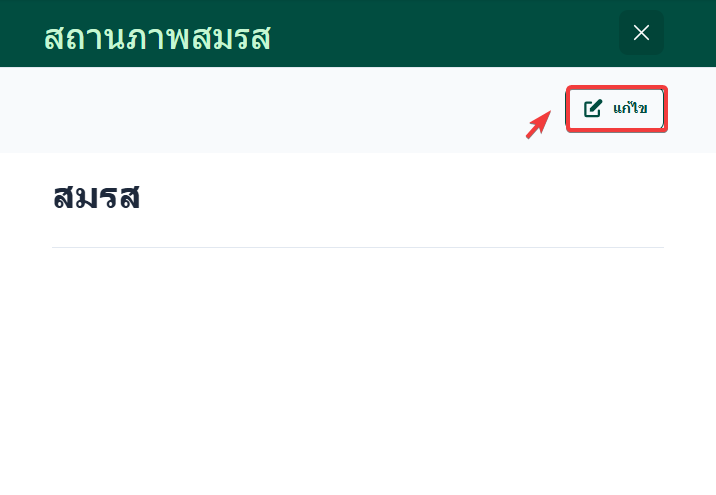The width and height of the screenshot is (716, 495).
Task: Open edit mode for marital status
Action: [x=616, y=109]
